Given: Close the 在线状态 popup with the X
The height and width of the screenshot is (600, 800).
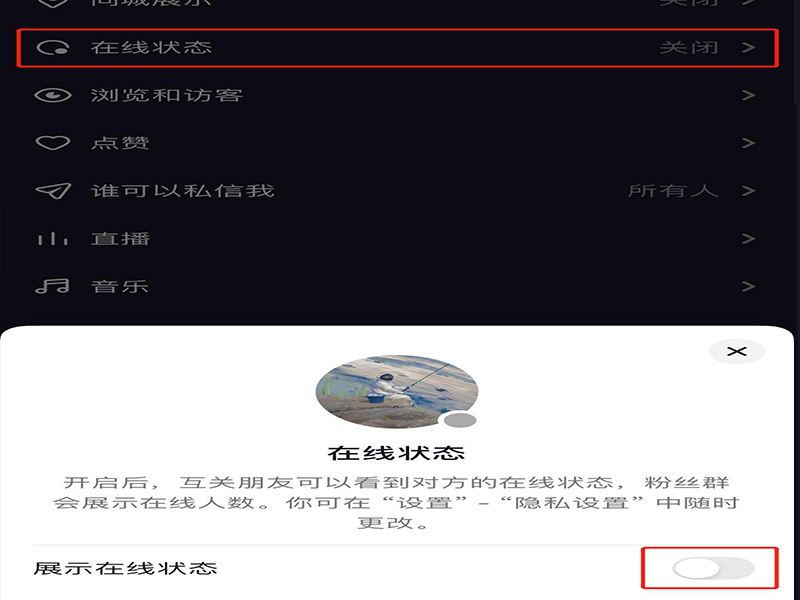Looking at the screenshot, I should (737, 352).
